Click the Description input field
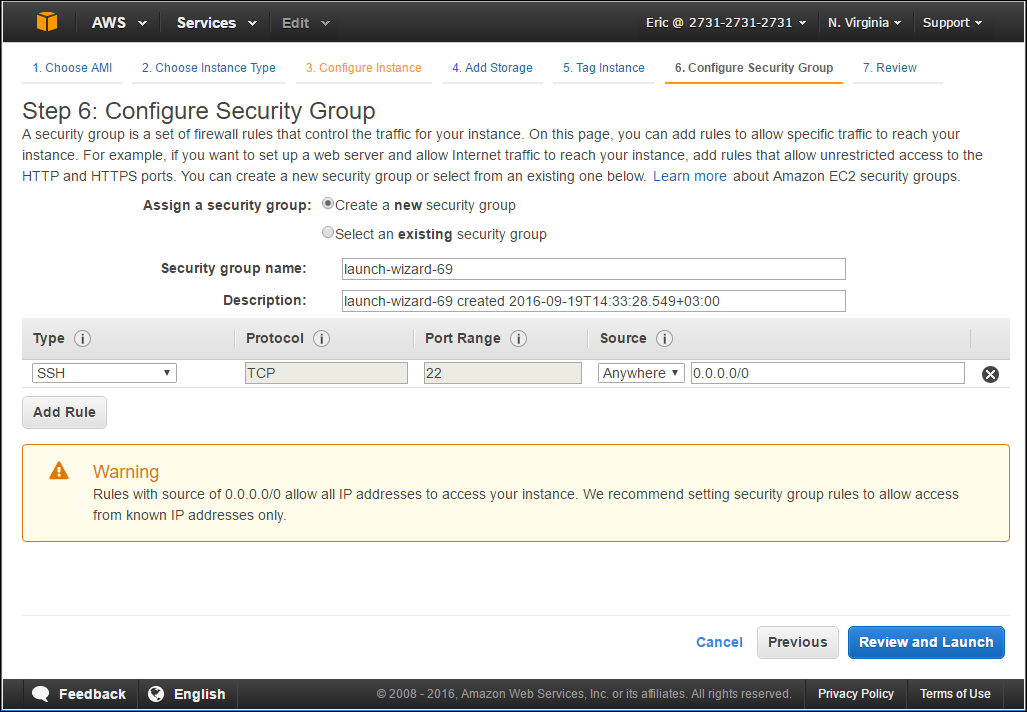The width and height of the screenshot is (1027, 712). (x=593, y=301)
